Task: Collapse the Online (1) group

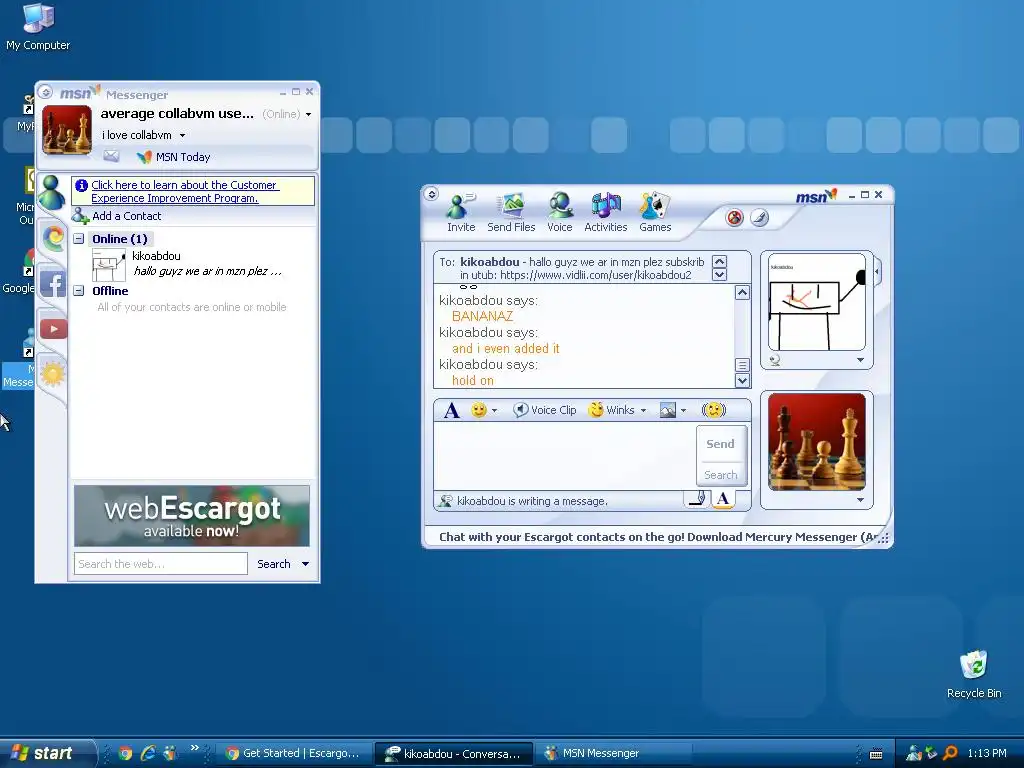Action: [78, 239]
